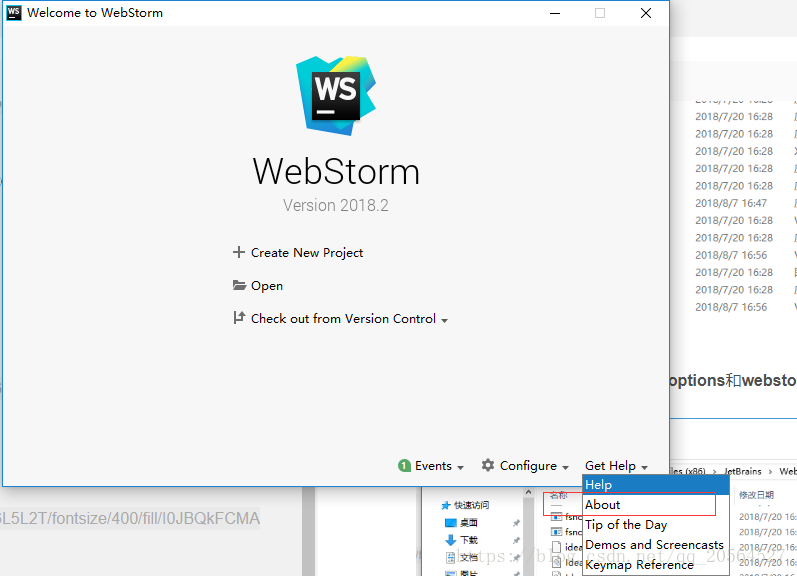Screen dimensions: 797x576
Task: Expand Check out from Version Control
Action: pos(340,319)
